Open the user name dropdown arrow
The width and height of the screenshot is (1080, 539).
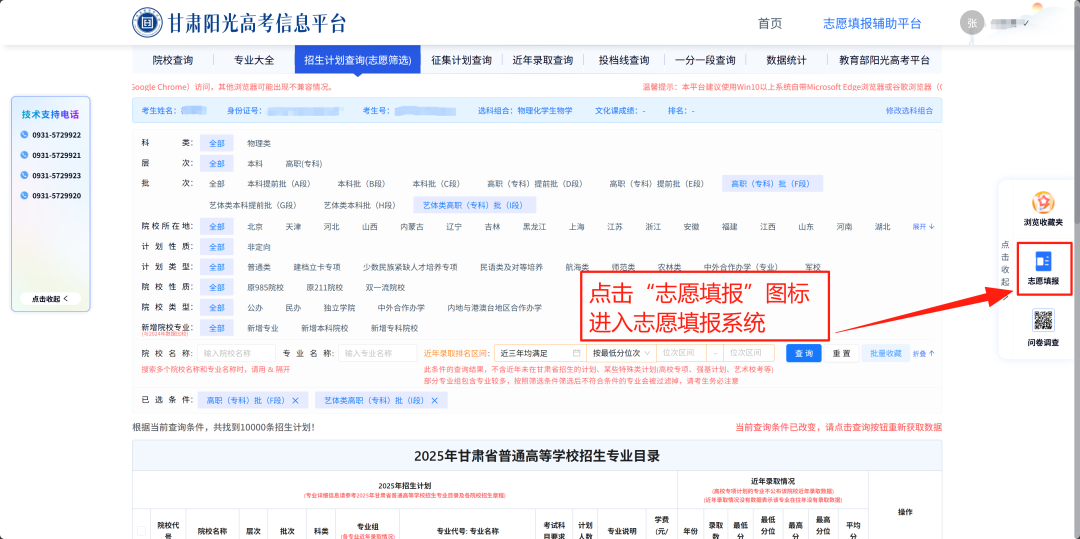1026,23
